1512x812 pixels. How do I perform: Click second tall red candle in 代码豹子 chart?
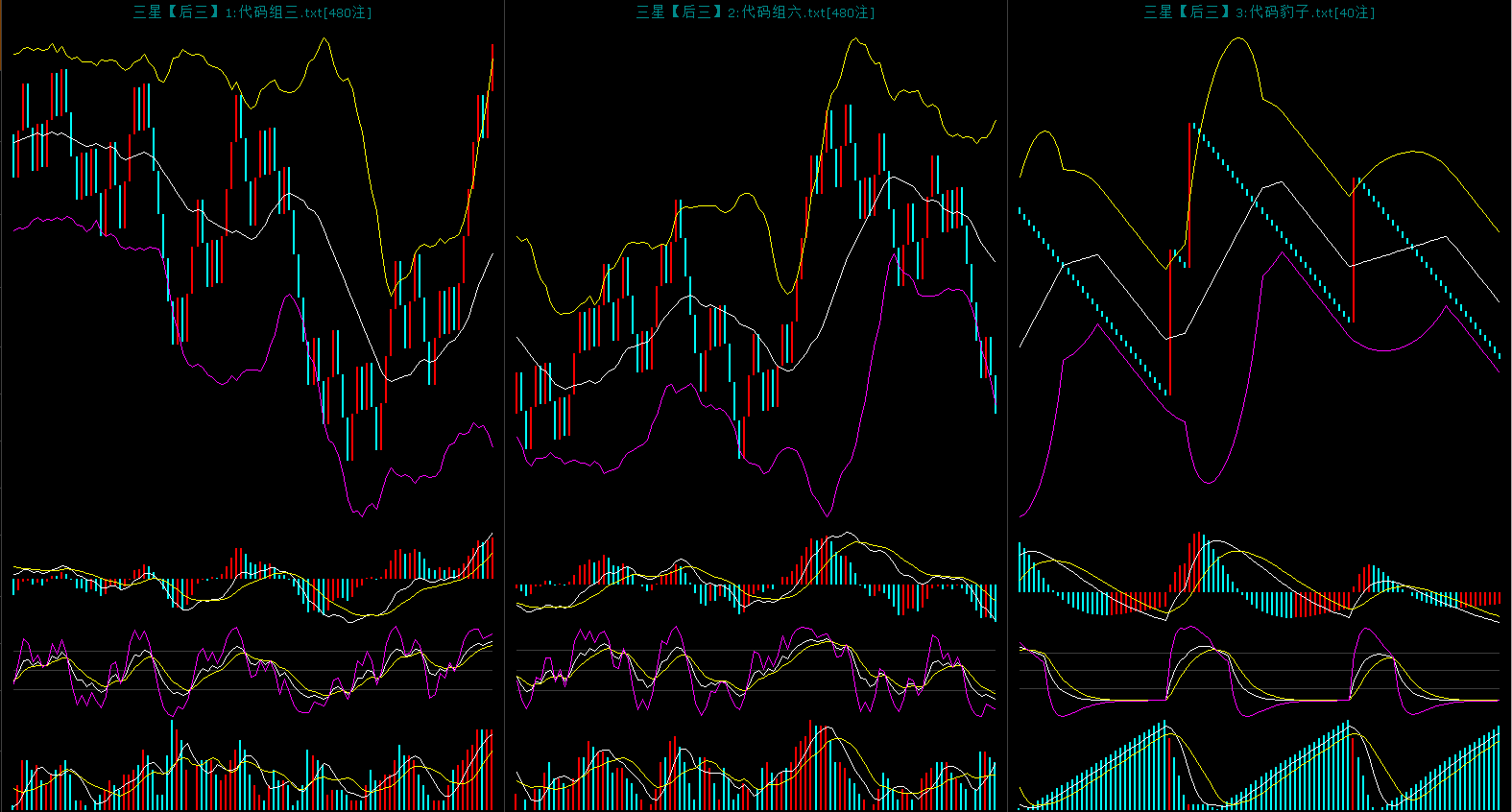1354,250
